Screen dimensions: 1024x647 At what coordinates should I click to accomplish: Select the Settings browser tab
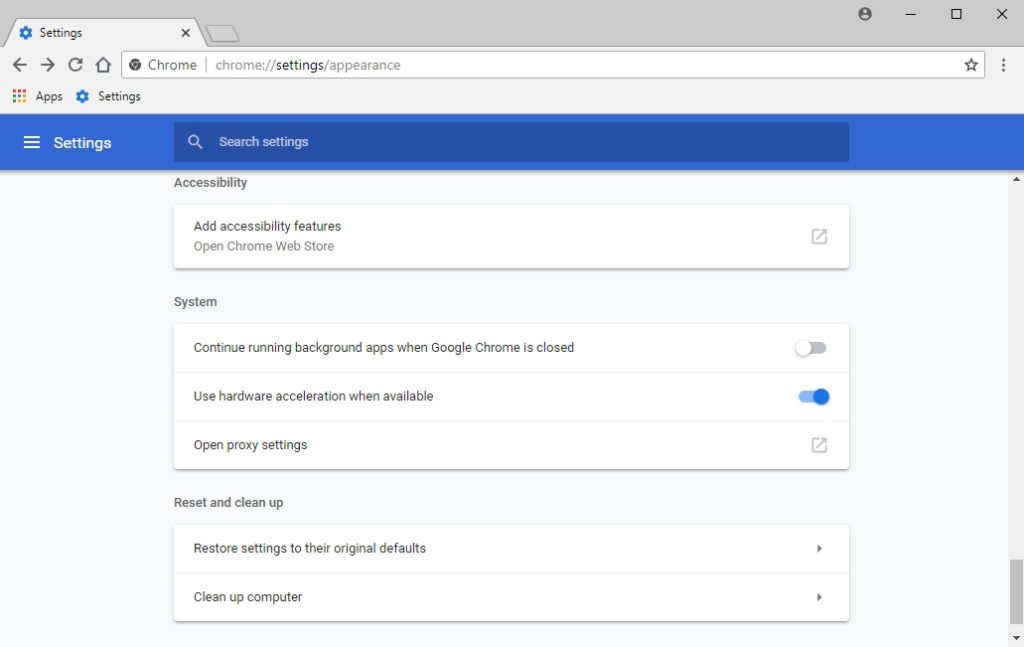click(x=90, y=32)
